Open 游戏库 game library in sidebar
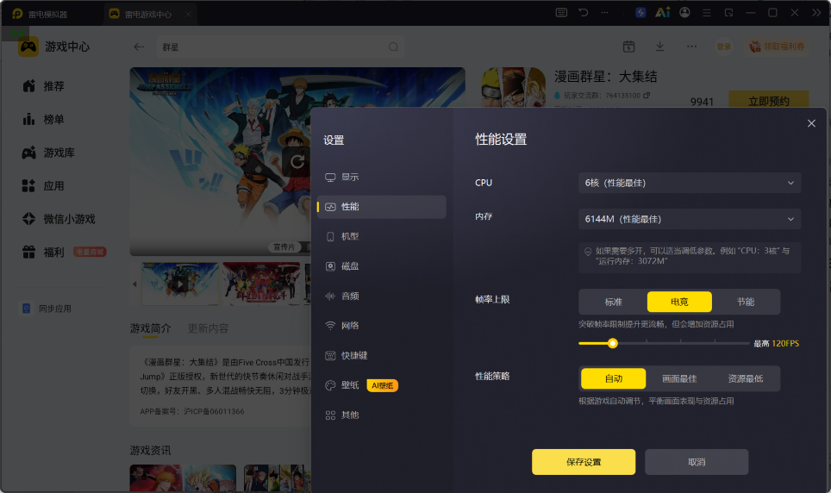 (x=48, y=153)
